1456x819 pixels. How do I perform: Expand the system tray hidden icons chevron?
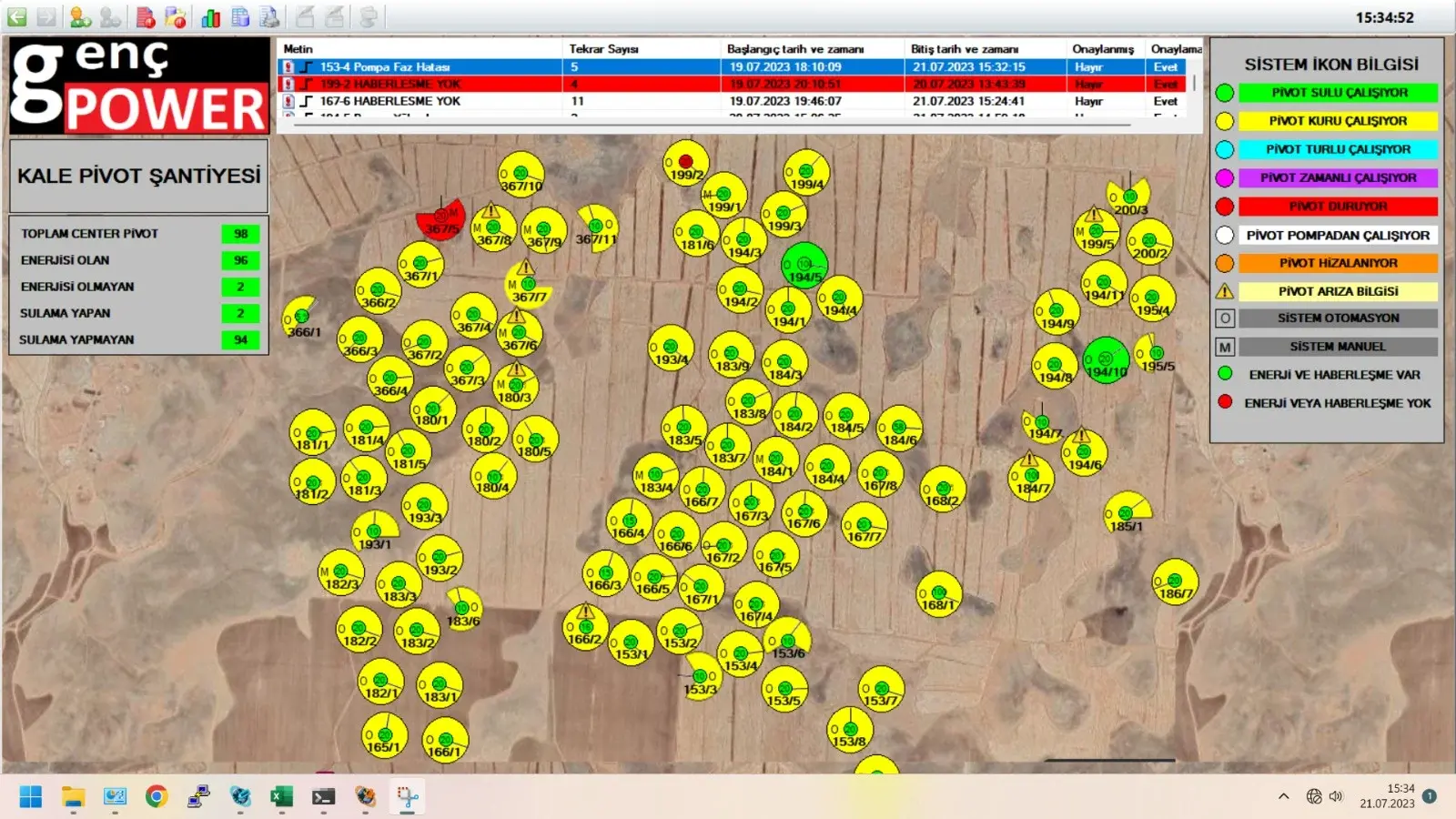(1283, 796)
